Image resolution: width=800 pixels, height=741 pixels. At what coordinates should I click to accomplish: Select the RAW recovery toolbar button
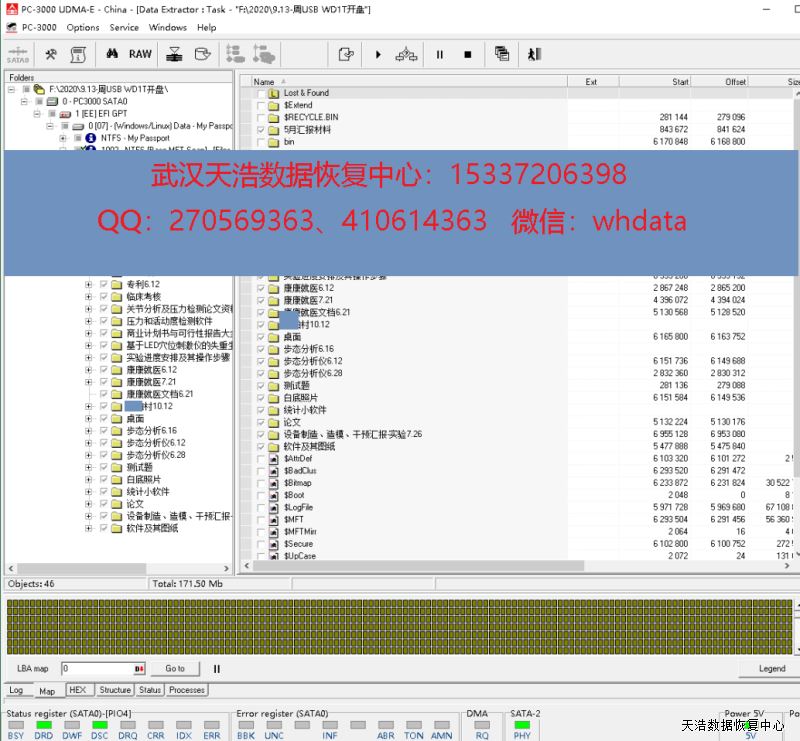point(140,54)
